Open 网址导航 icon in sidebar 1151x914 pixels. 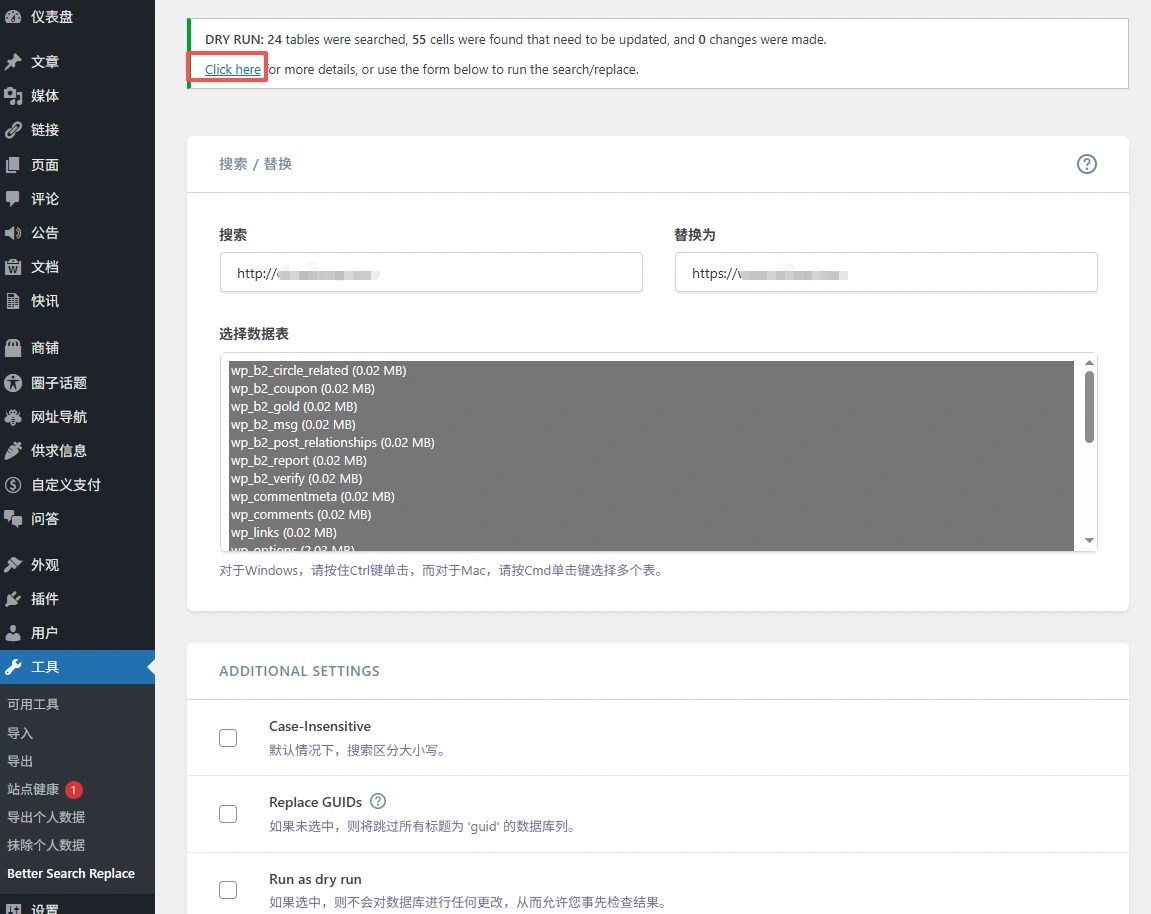tap(13, 417)
